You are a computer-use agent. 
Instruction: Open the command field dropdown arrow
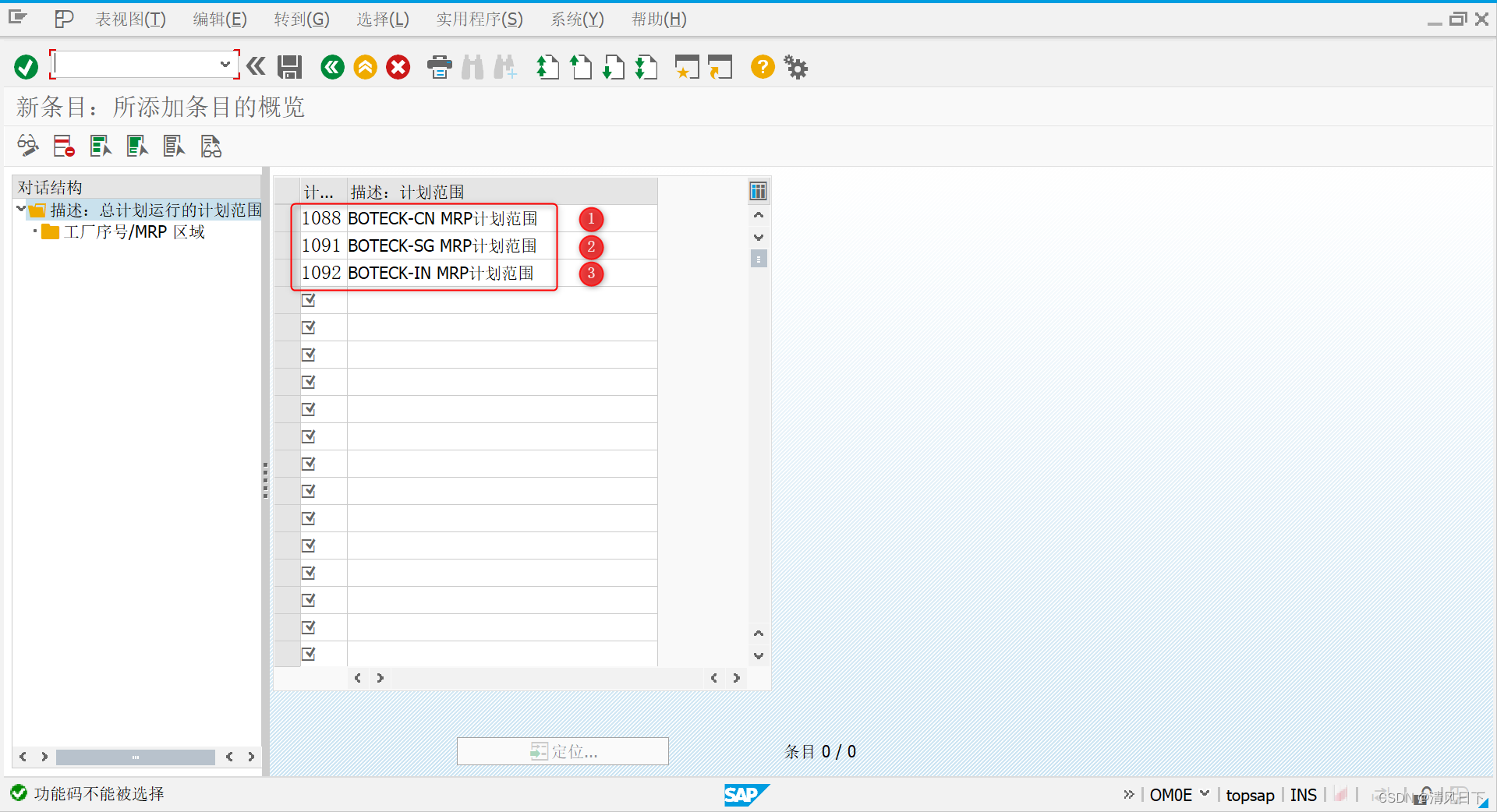coord(225,65)
